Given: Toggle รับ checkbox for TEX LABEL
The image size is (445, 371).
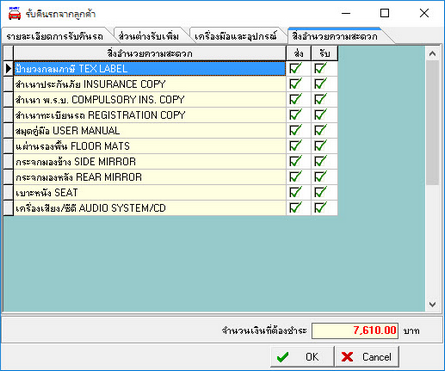Looking at the screenshot, I should click(x=320, y=69).
